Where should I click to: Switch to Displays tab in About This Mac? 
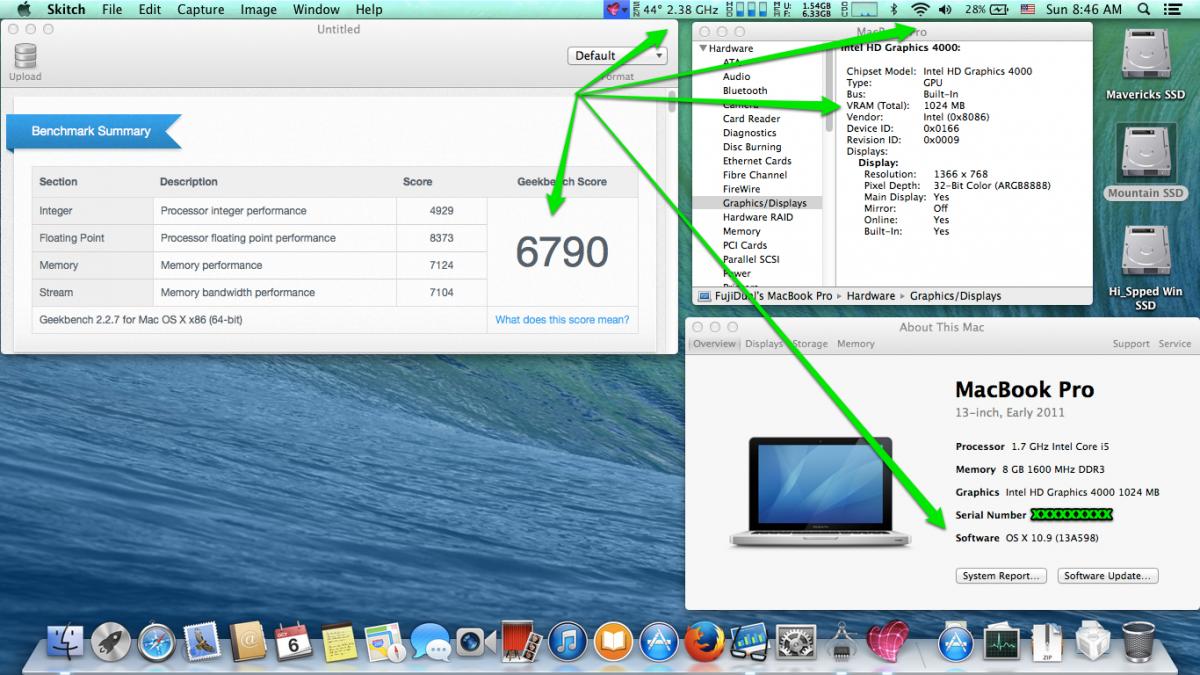pos(764,344)
